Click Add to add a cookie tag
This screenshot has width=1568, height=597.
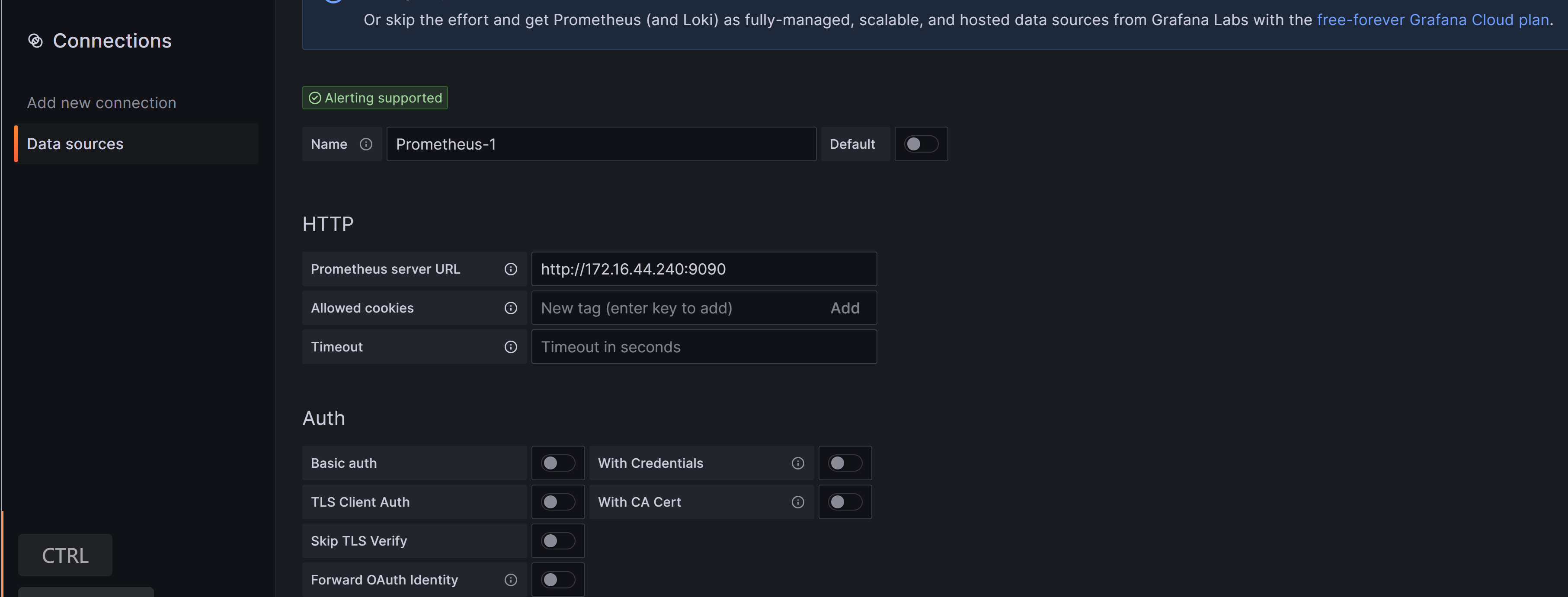pos(845,309)
